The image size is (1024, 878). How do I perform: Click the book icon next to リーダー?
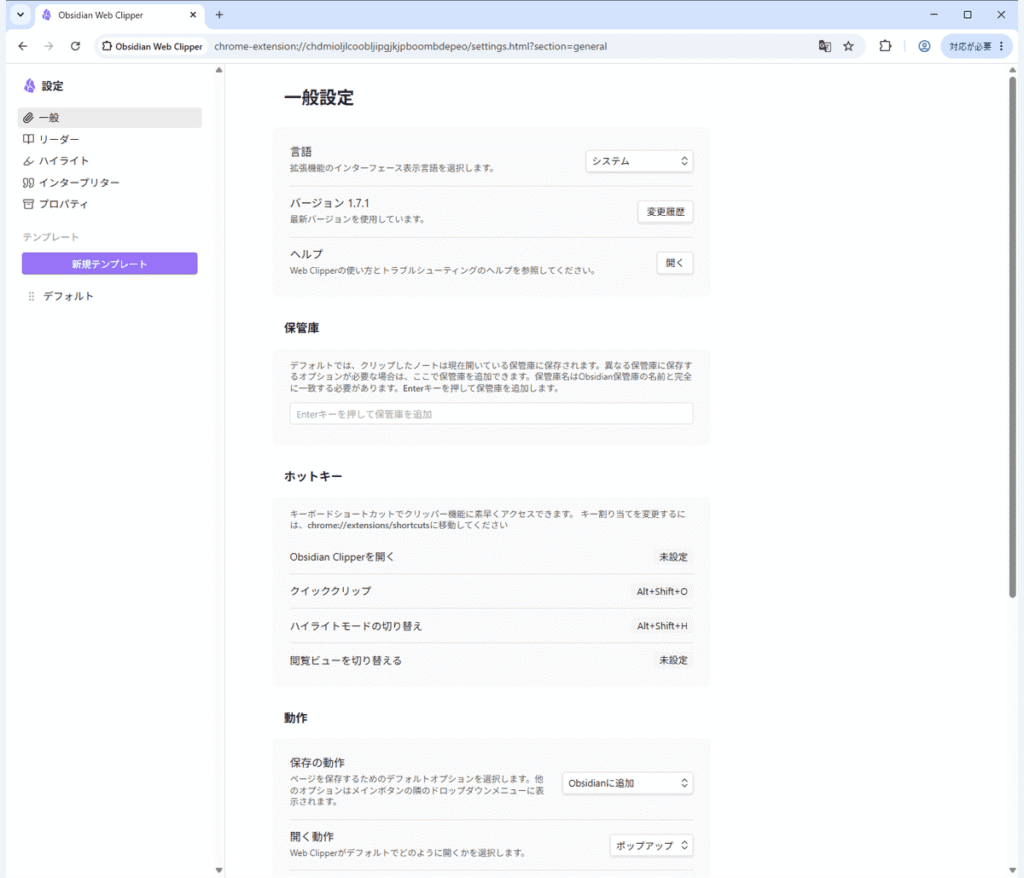click(28, 139)
